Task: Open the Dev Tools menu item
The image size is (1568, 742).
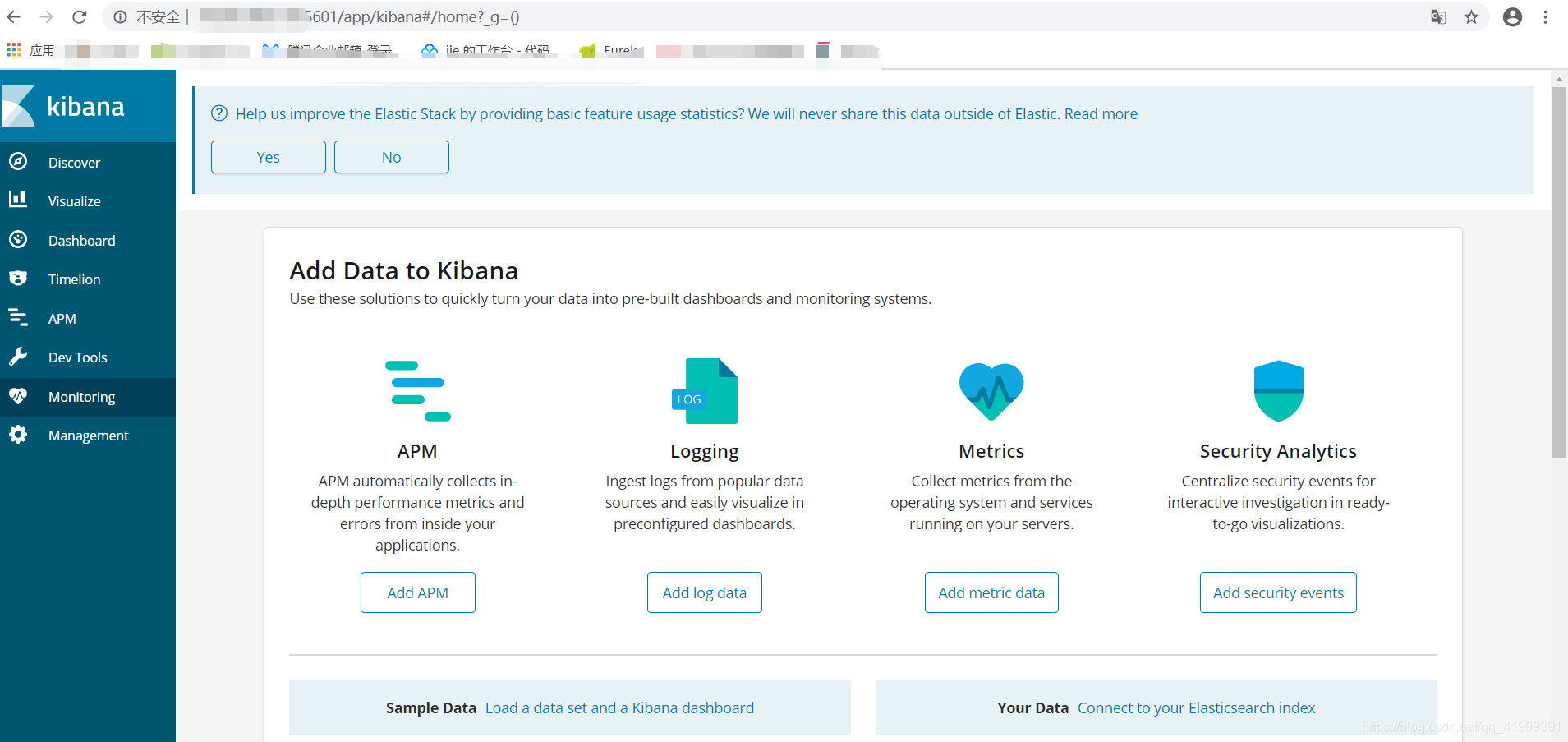Action: [x=88, y=357]
